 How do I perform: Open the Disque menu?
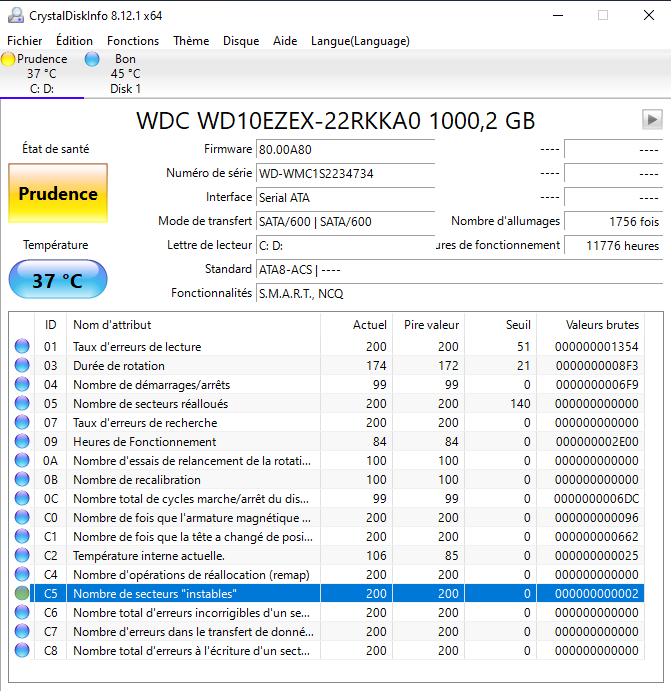[241, 41]
